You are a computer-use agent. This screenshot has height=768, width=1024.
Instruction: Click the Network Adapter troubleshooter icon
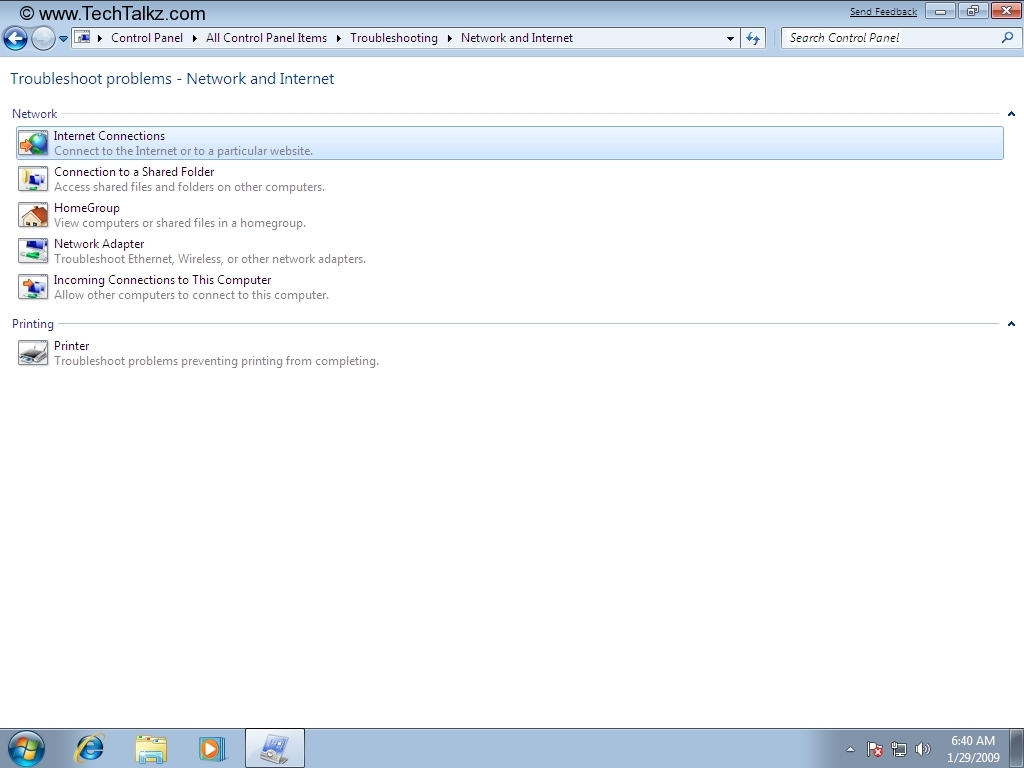pos(33,251)
